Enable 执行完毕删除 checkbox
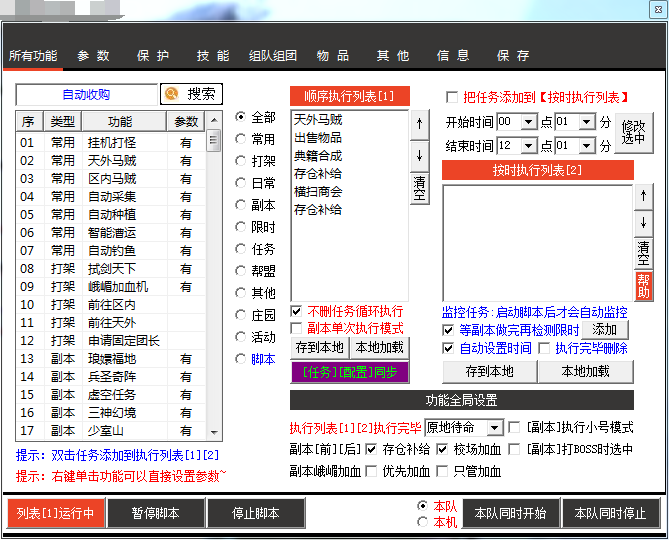The width and height of the screenshot is (669, 540). pyautogui.click(x=544, y=348)
